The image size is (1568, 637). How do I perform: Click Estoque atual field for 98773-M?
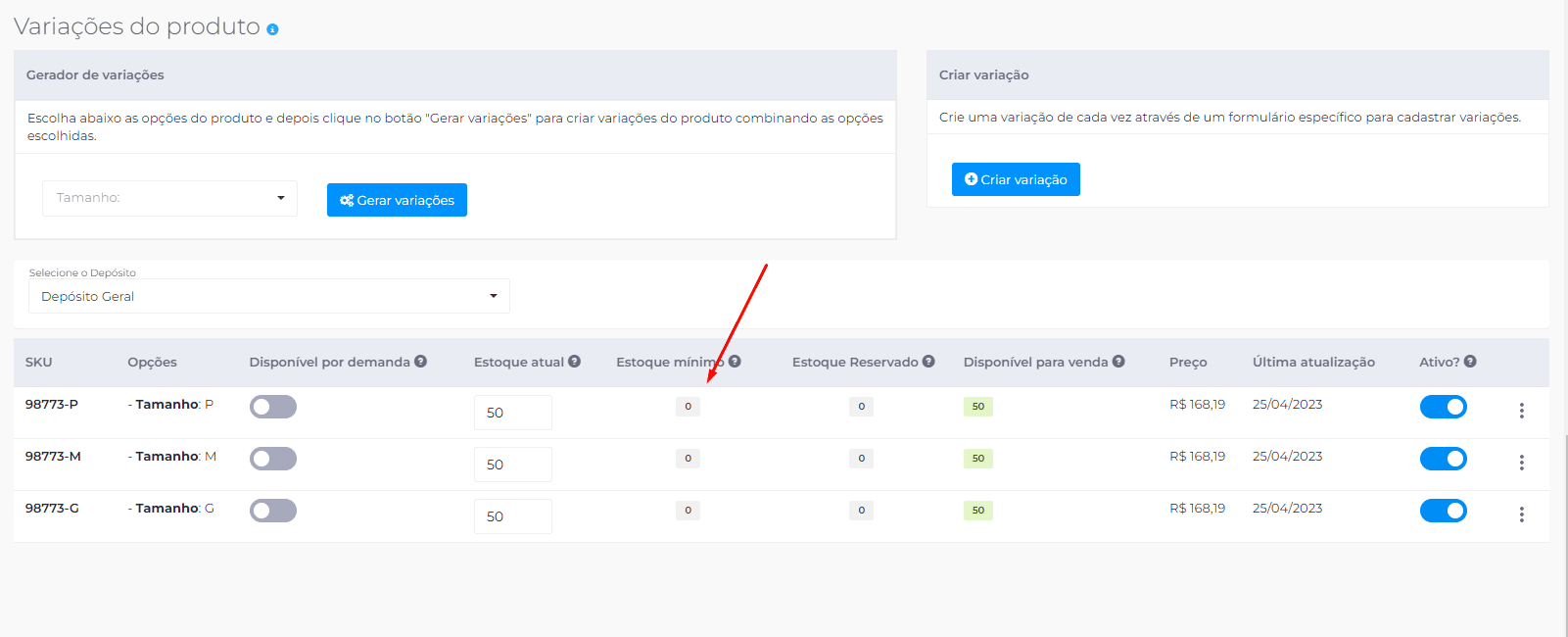coord(512,465)
